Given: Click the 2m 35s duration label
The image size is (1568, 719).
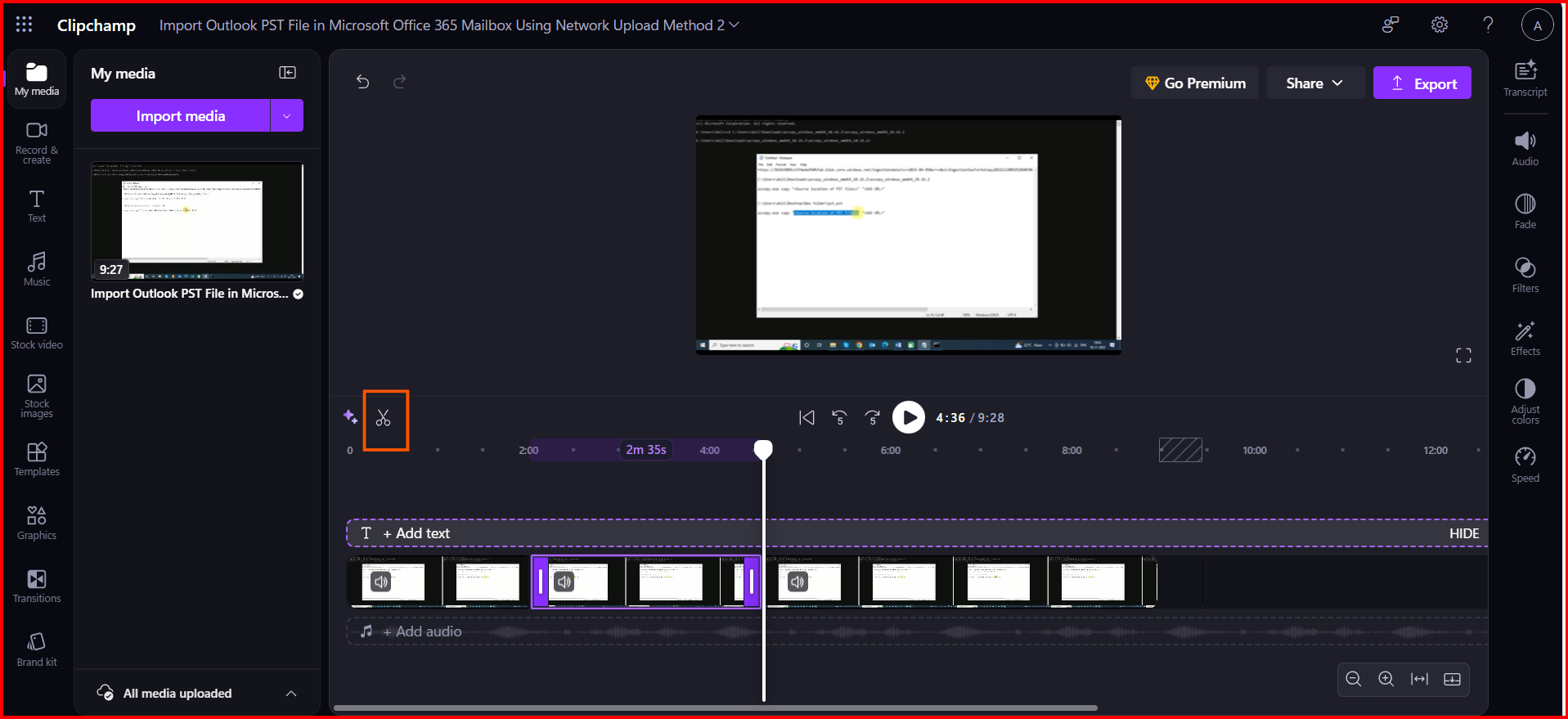Looking at the screenshot, I should [x=646, y=449].
